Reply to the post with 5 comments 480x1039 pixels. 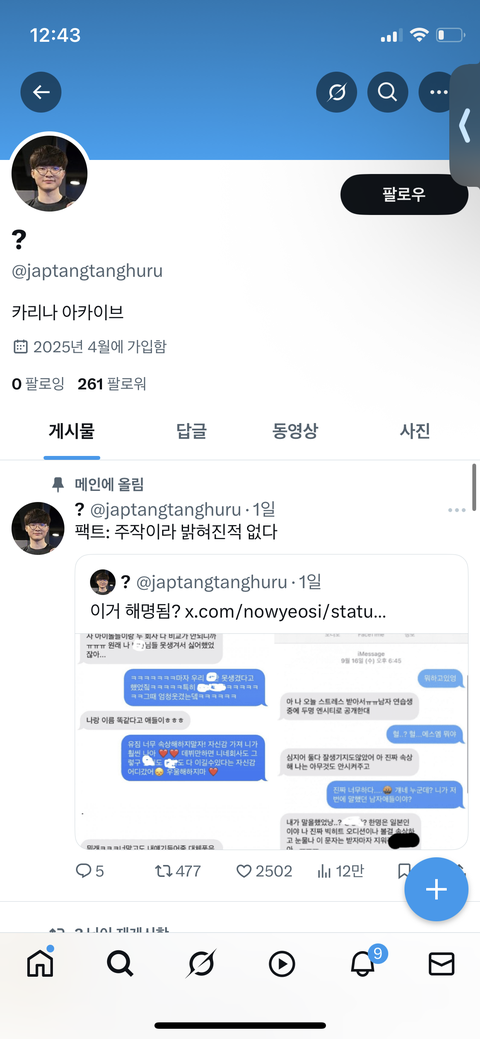click(90, 871)
